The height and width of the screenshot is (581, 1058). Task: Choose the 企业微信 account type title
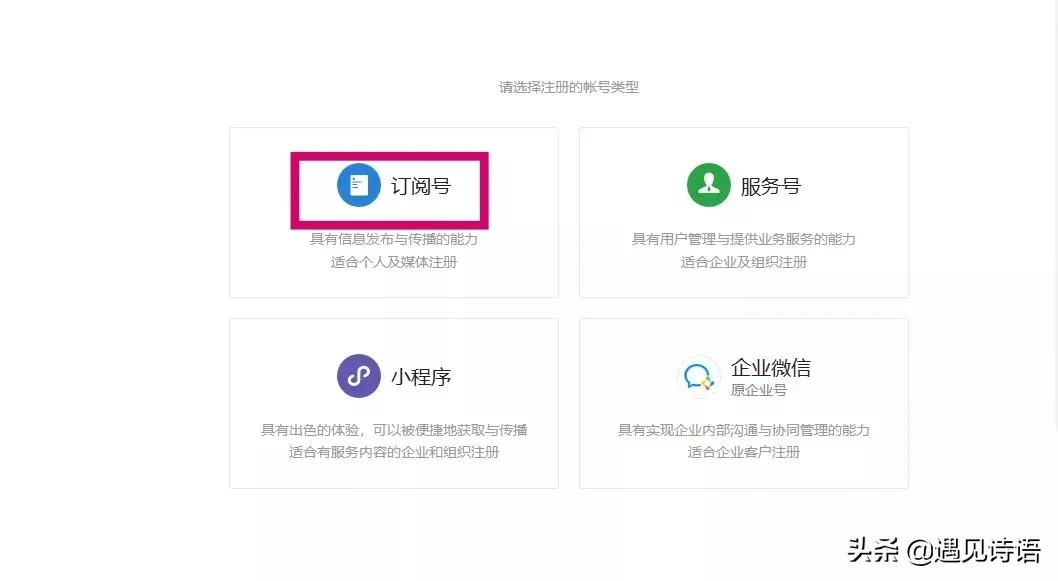[x=771, y=367]
